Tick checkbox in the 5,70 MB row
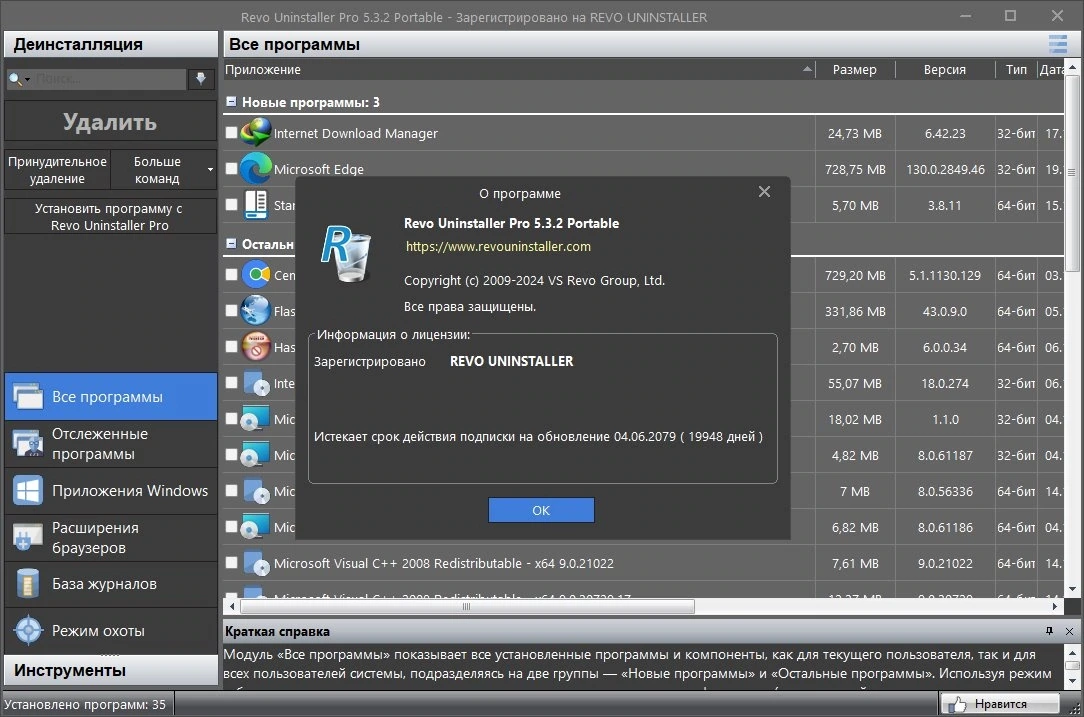 point(232,204)
